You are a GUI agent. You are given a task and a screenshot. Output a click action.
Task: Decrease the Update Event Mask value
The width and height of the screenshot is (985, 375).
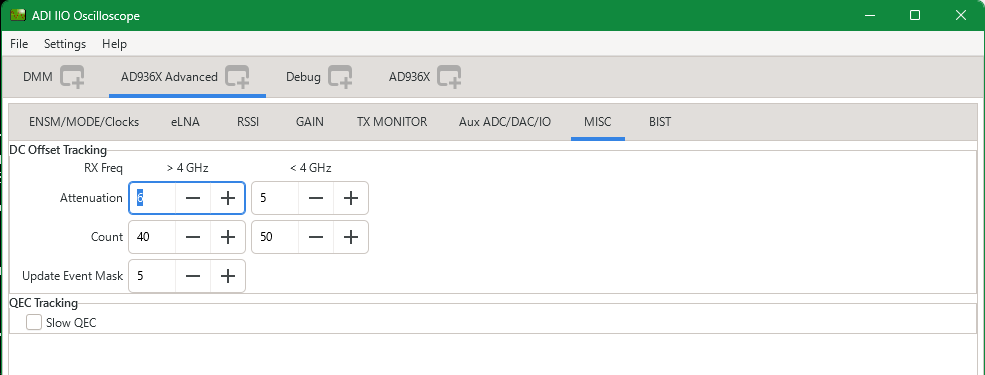click(x=193, y=276)
